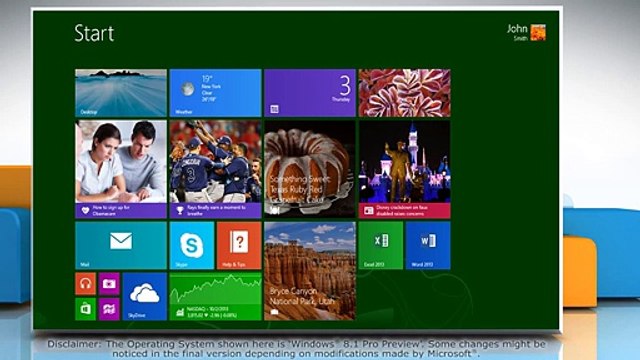Open the Rays baseball sports tile
Screen dimensions: 640x360
point(215,169)
